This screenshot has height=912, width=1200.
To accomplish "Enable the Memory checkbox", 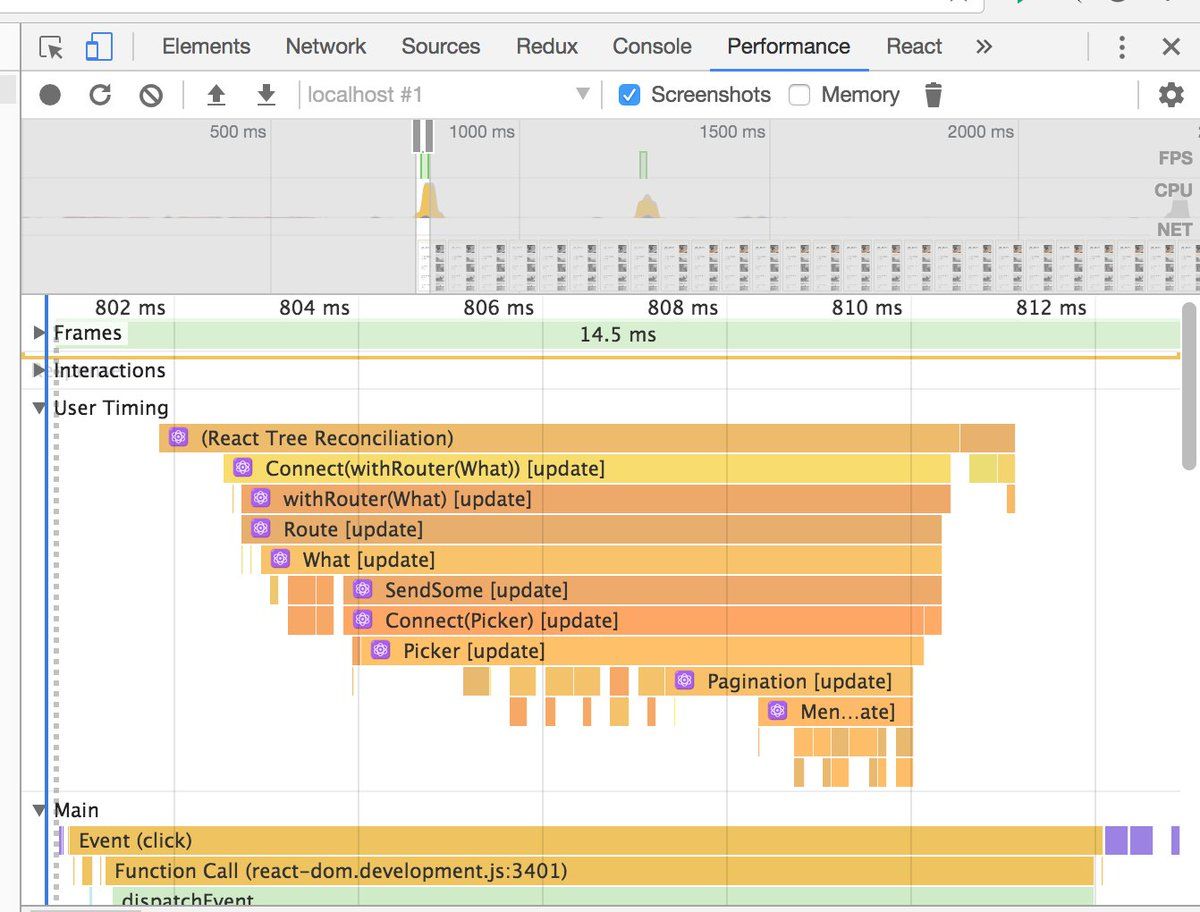I will [x=799, y=95].
